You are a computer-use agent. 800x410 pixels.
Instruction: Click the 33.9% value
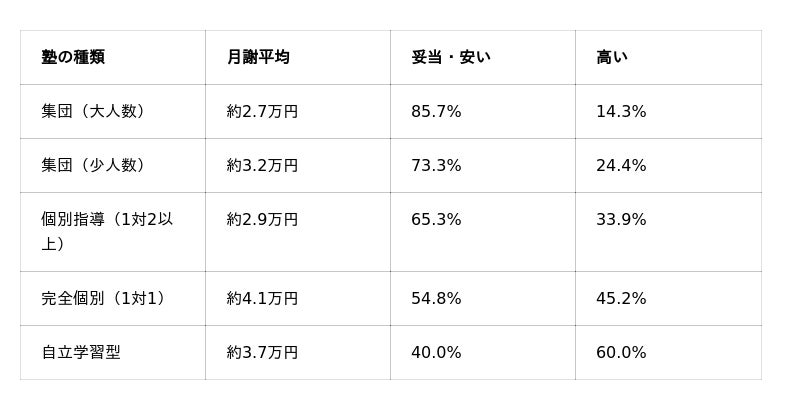click(x=621, y=219)
